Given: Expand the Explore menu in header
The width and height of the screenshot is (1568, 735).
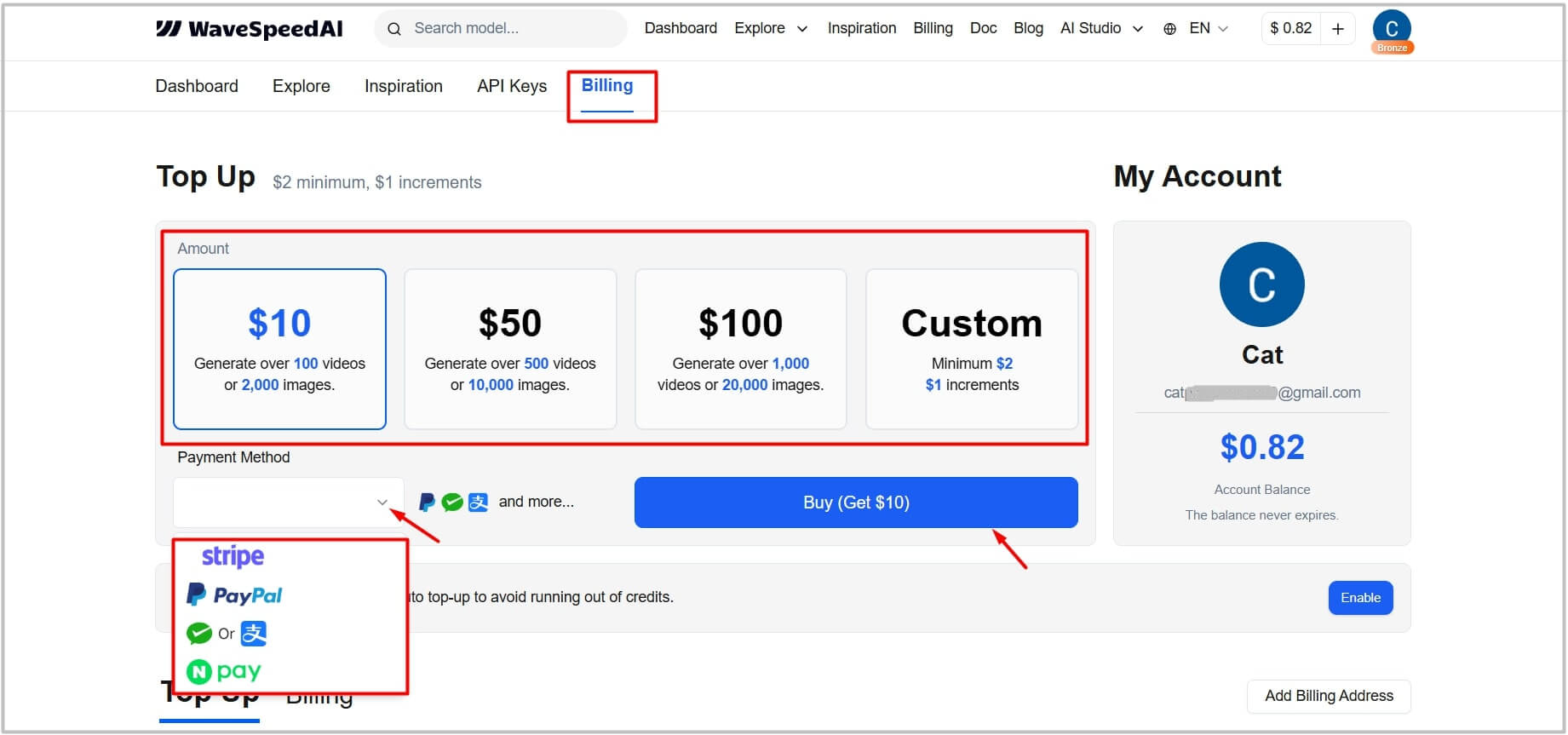Looking at the screenshot, I should (x=771, y=28).
